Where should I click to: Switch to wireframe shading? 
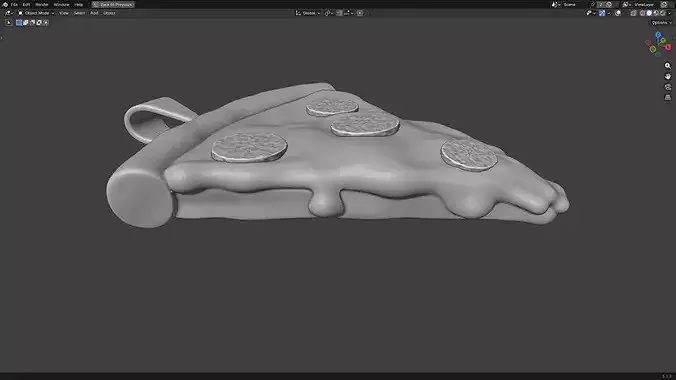click(x=642, y=13)
